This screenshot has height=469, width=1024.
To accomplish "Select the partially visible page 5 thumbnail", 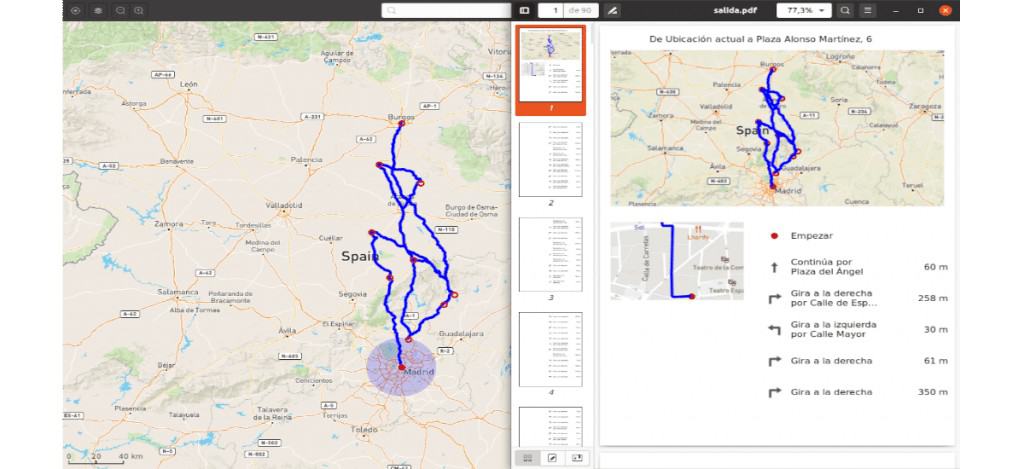I will (x=551, y=427).
